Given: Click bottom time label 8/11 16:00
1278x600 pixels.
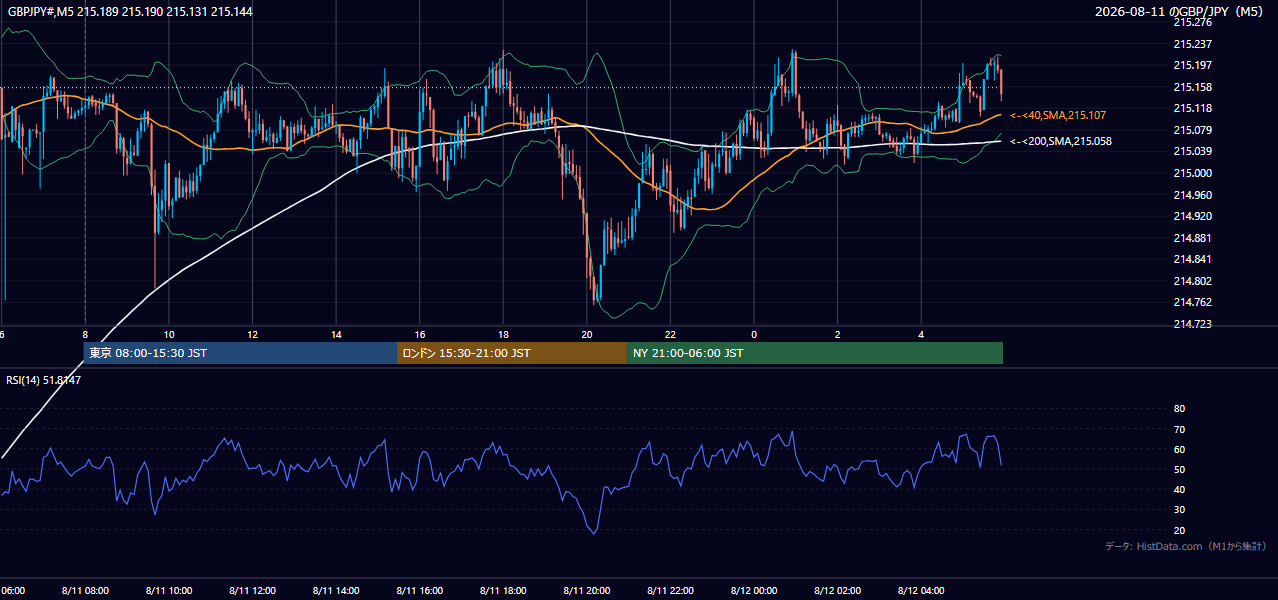Looking at the screenshot, I should (x=420, y=591).
